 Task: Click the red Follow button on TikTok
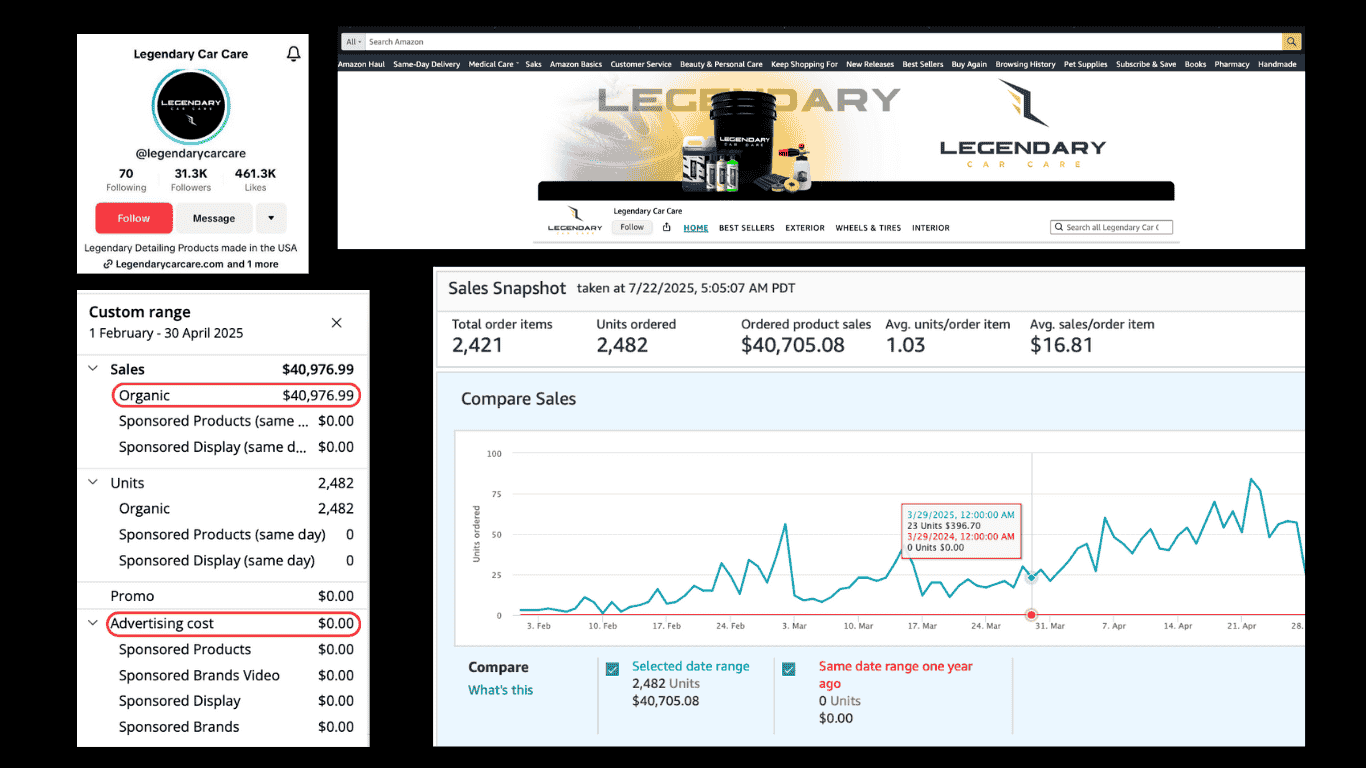tap(134, 218)
